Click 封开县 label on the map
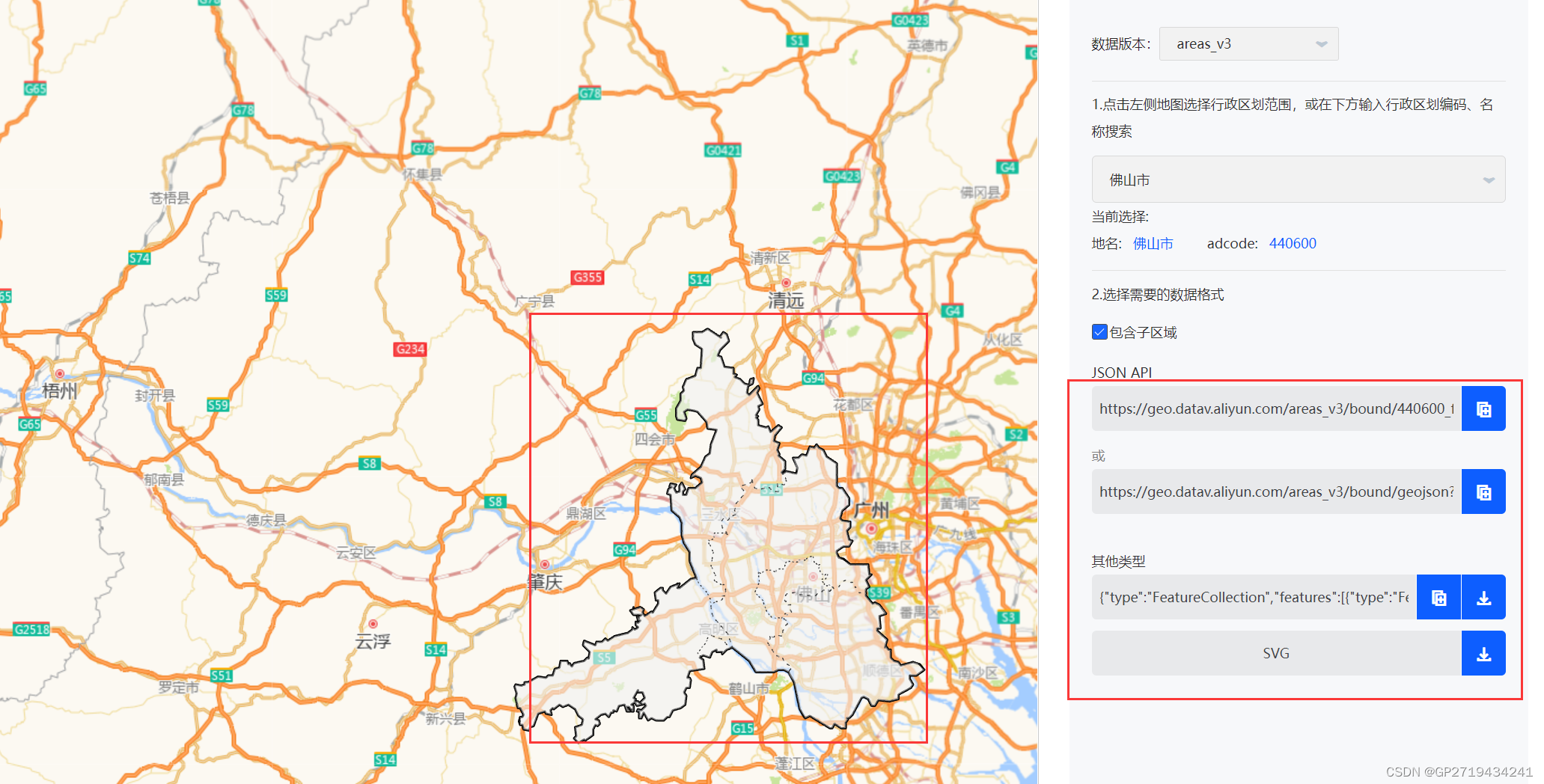 (155, 395)
